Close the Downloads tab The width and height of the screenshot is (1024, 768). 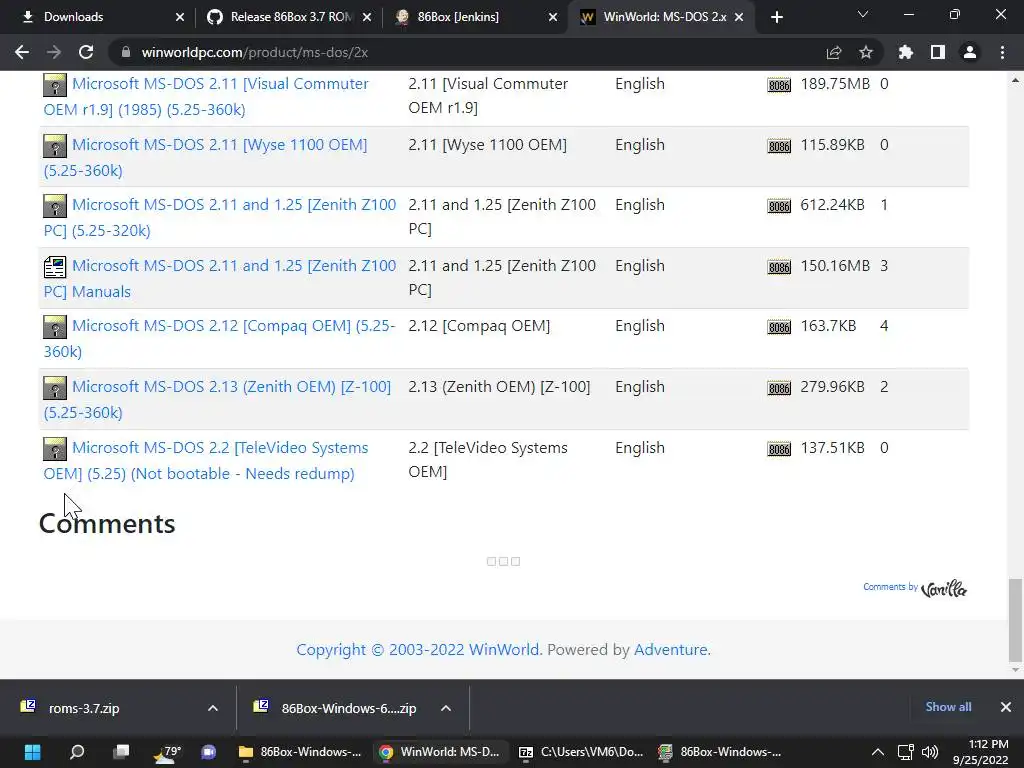[180, 17]
